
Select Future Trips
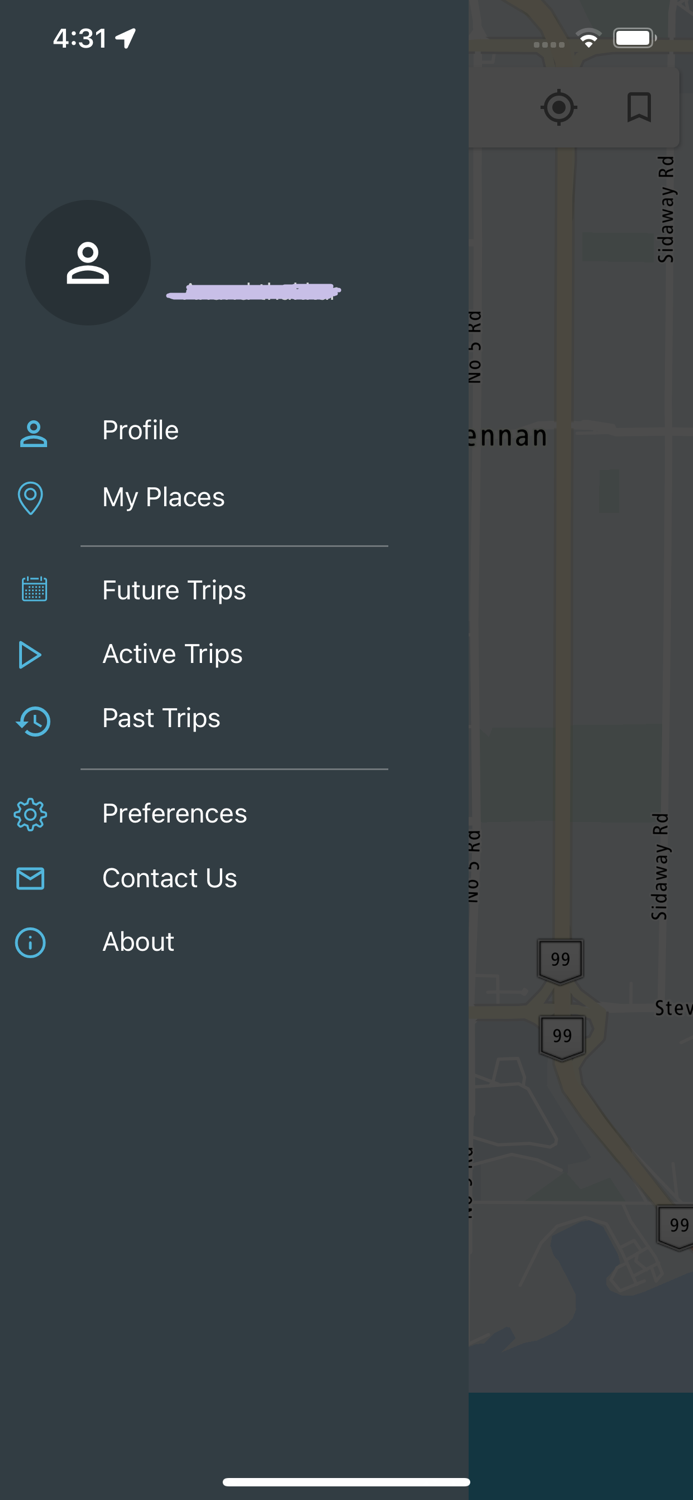tap(174, 590)
